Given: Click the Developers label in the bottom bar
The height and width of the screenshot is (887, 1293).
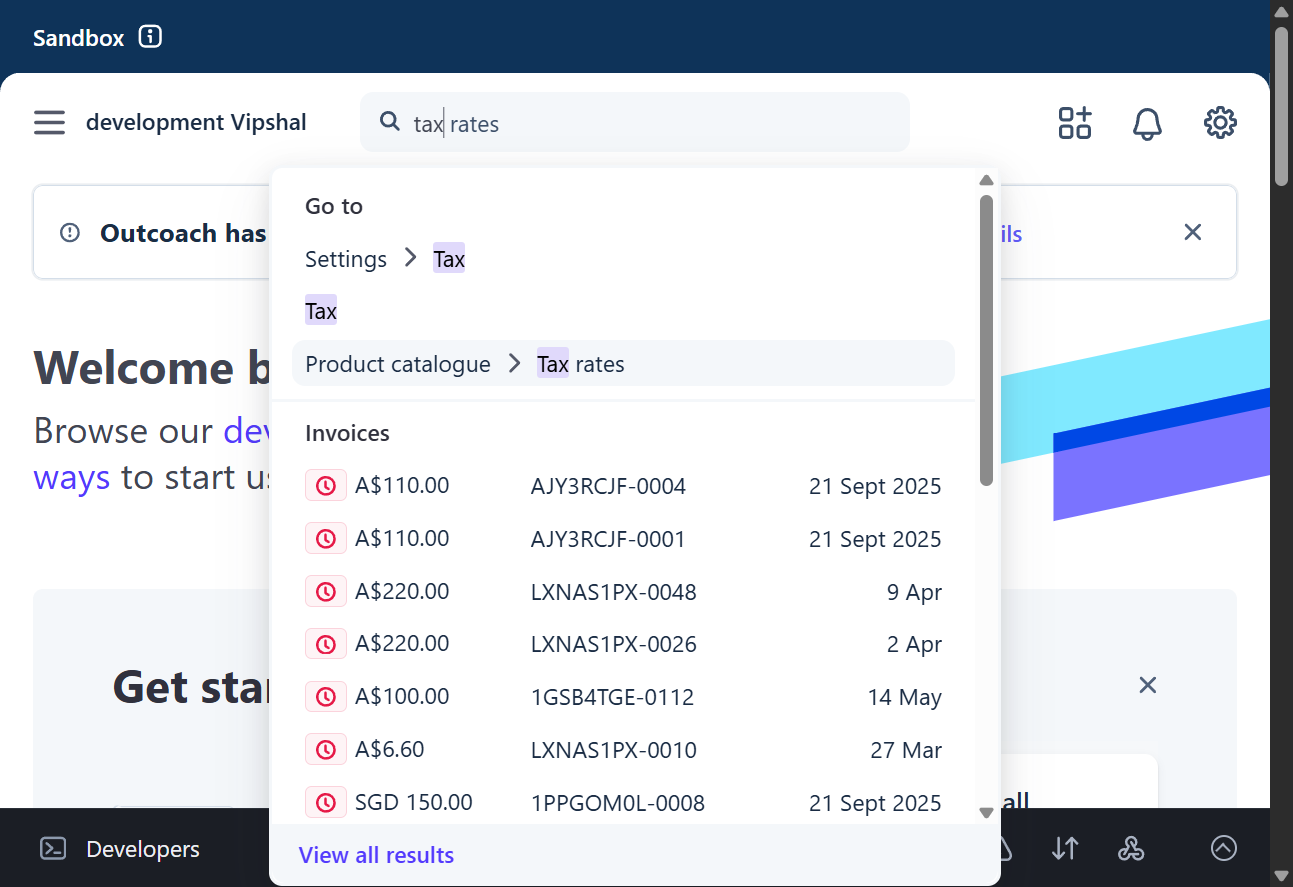Looking at the screenshot, I should (x=143, y=849).
